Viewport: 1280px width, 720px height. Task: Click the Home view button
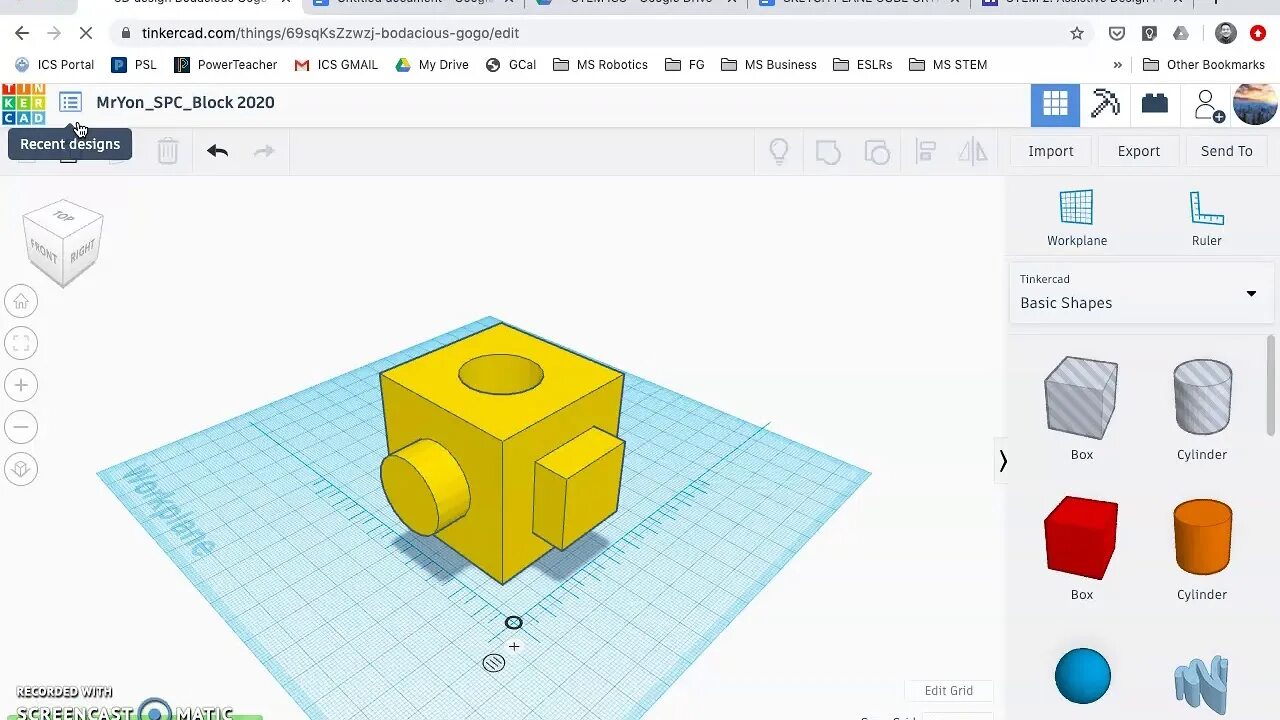(21, 301)
